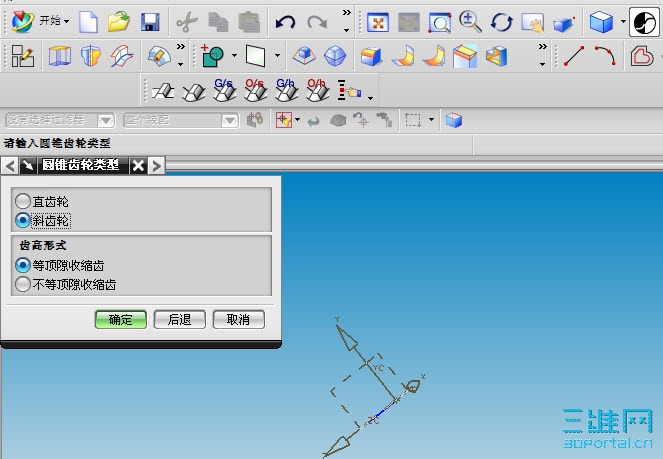Open an existing file folder icon
663x459 pixels.
[x=119, y=22]
